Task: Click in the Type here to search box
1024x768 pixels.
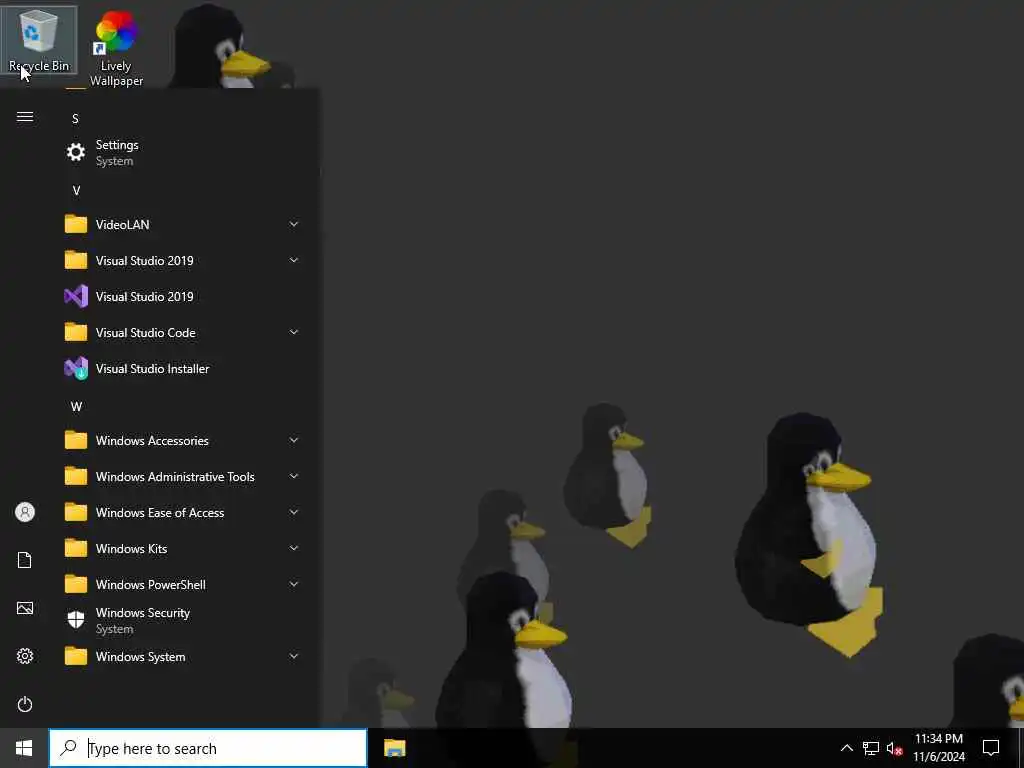Action: pyautogui.click(x=208, y=748)
